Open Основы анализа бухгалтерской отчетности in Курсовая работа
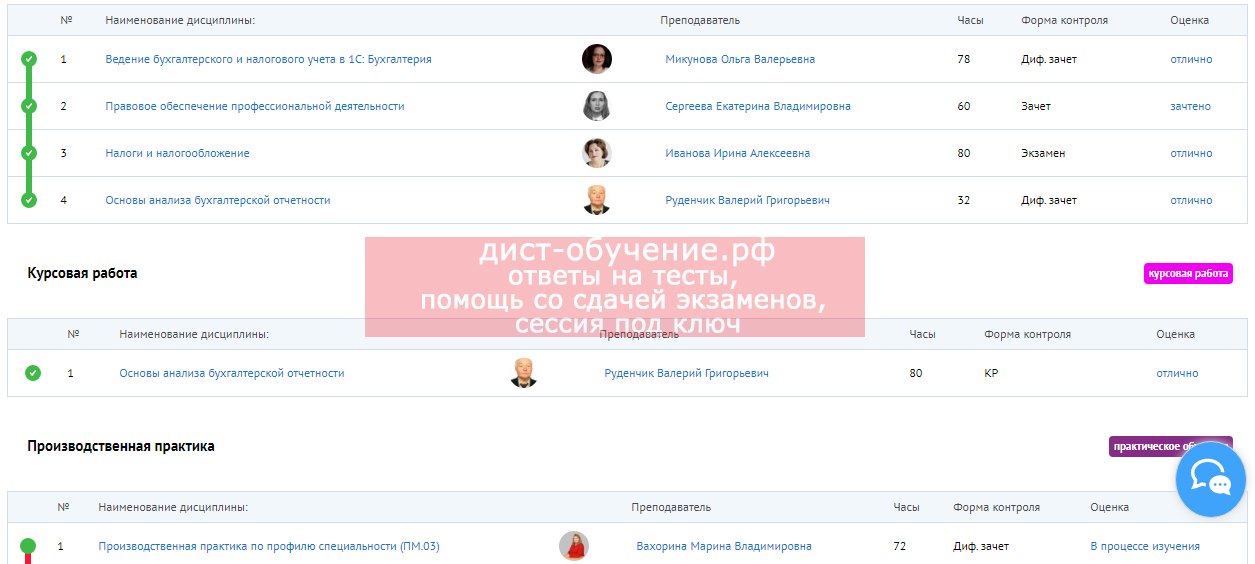 [231, 373]
